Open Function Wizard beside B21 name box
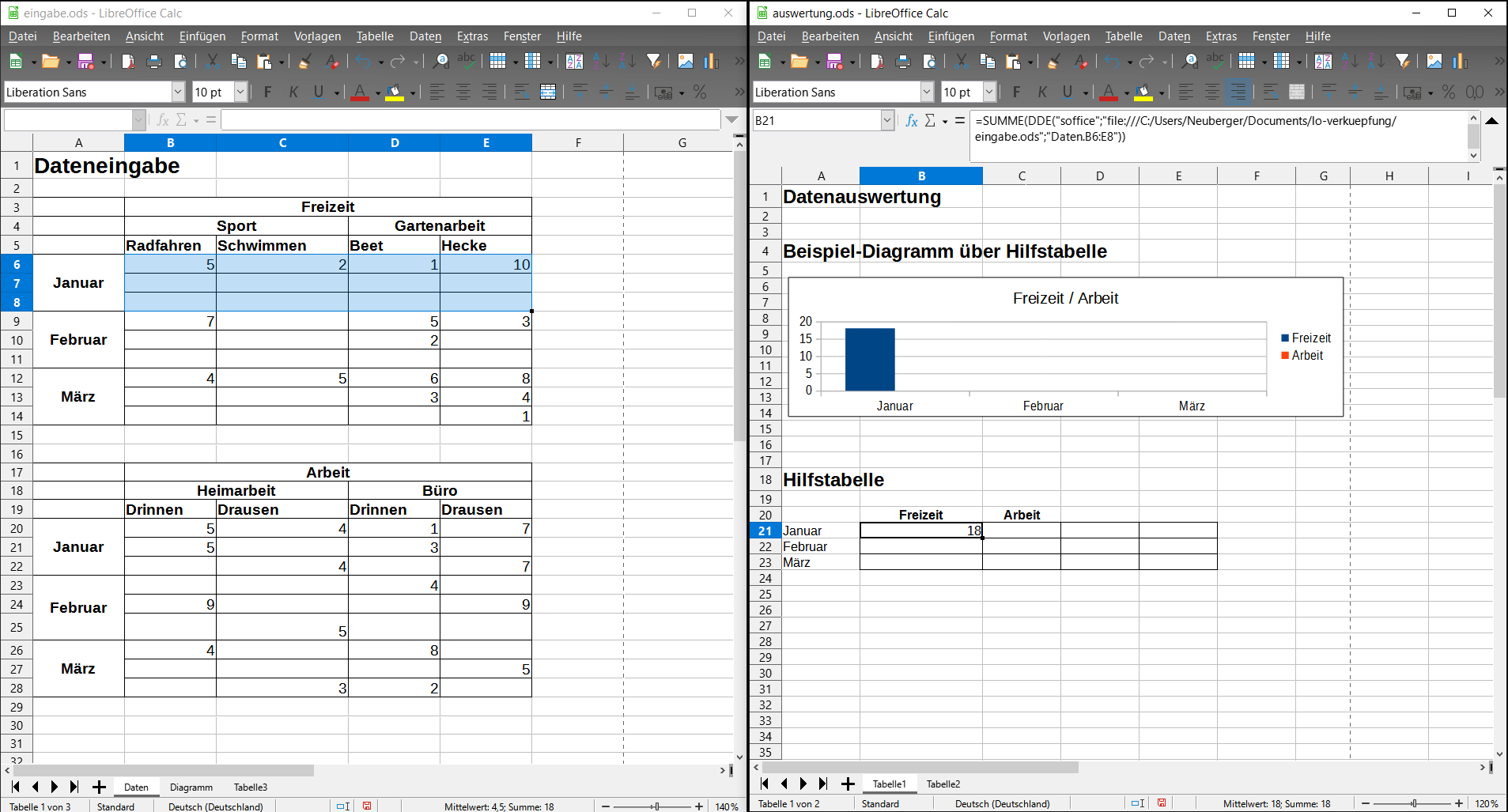This screenshot has width=1508, height=812. [911, 120]
